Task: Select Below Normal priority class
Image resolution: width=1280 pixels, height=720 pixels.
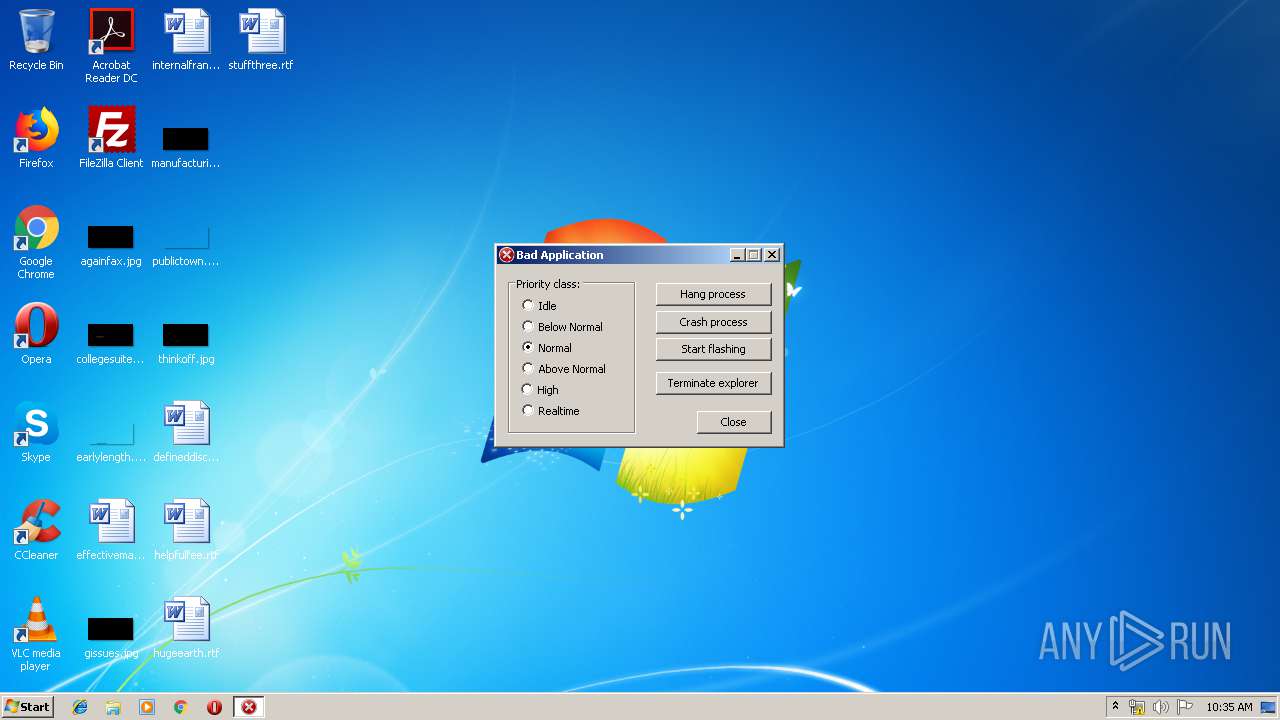Action: click(x=562, y=326)
